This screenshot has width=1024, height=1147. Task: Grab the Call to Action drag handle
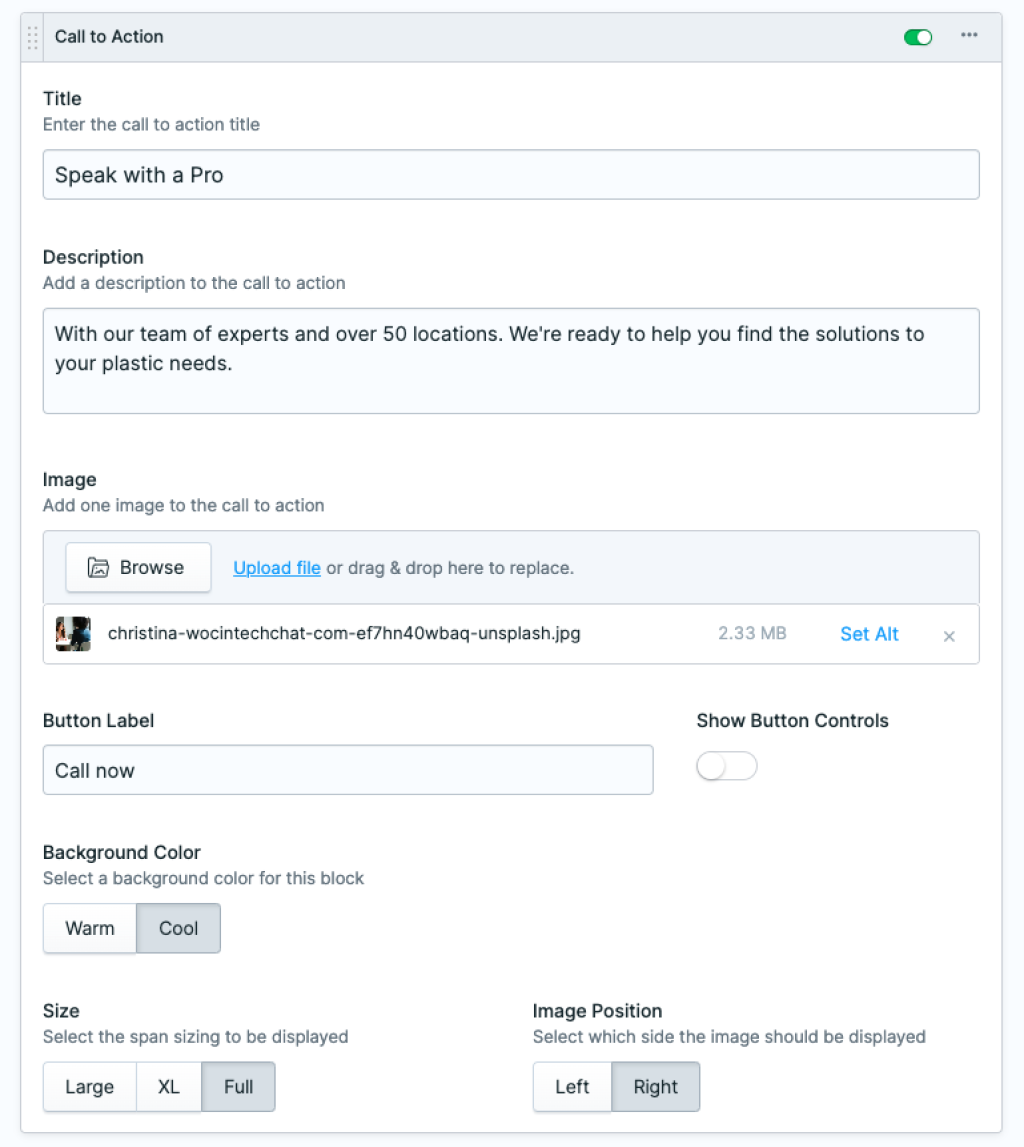(x=31, y=36)
